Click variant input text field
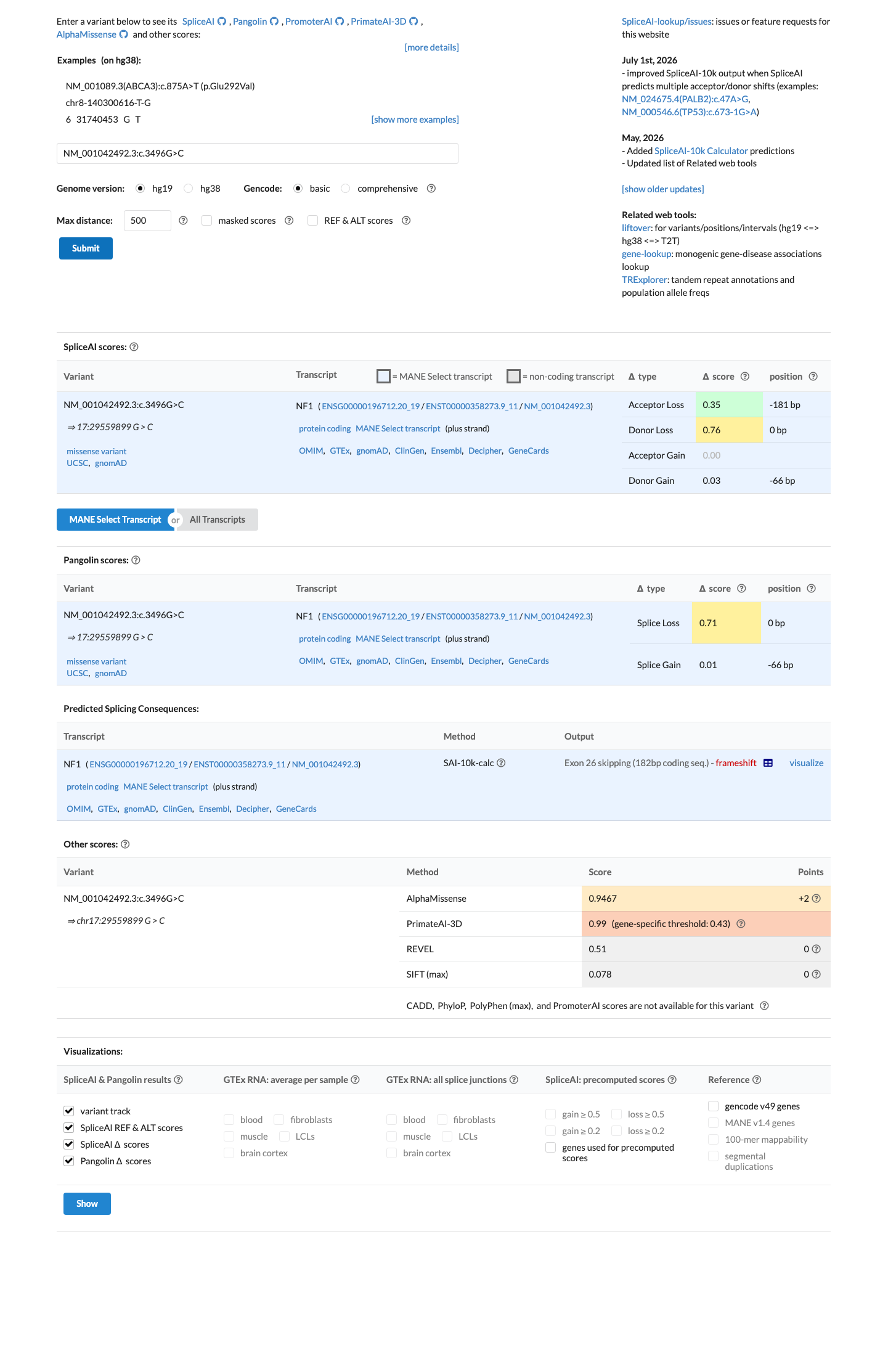The image size is (896, 1356). coord(258,153)
